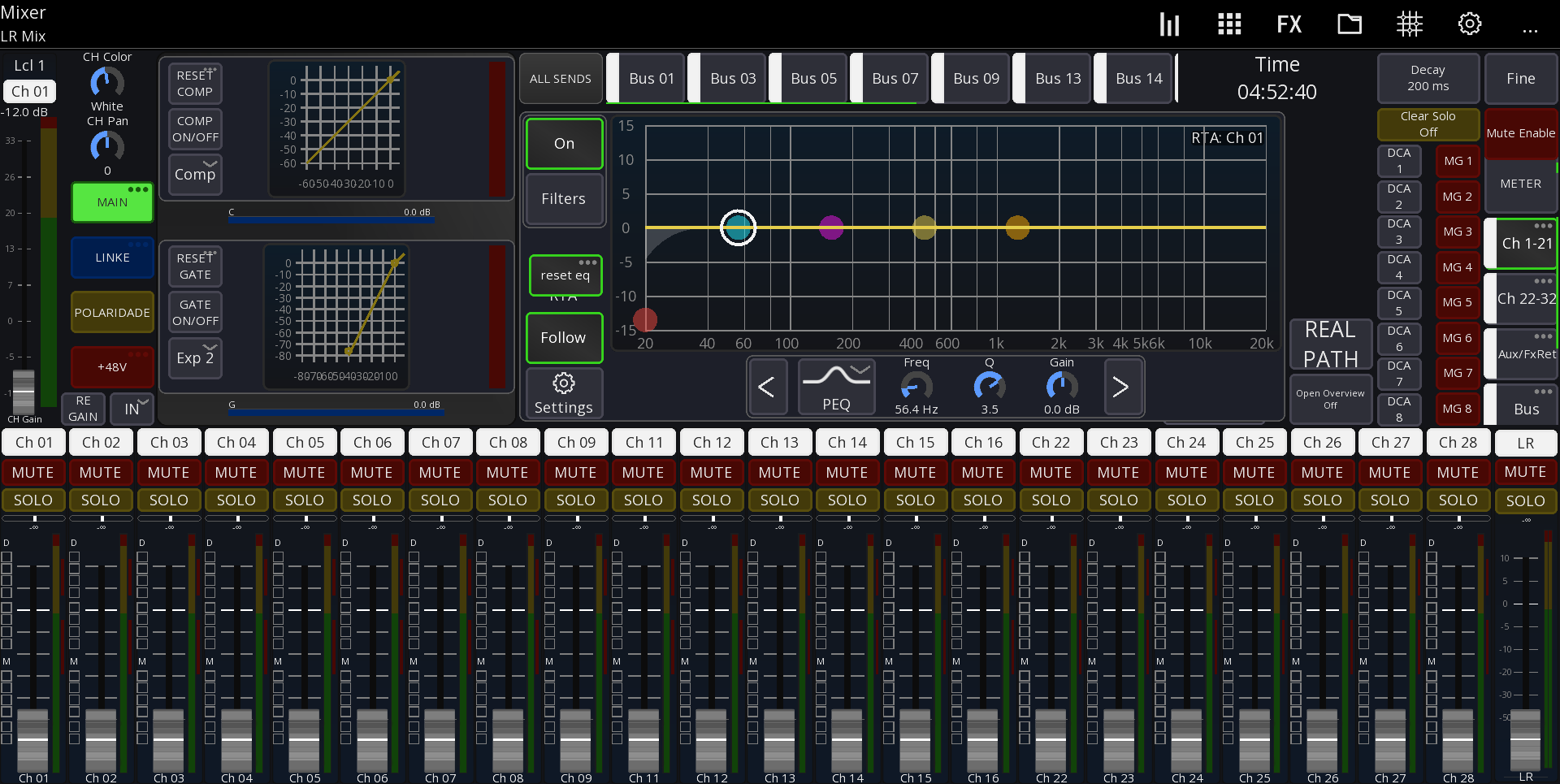
Task: Select the cyan EQ band node
Action: (738, 227)
